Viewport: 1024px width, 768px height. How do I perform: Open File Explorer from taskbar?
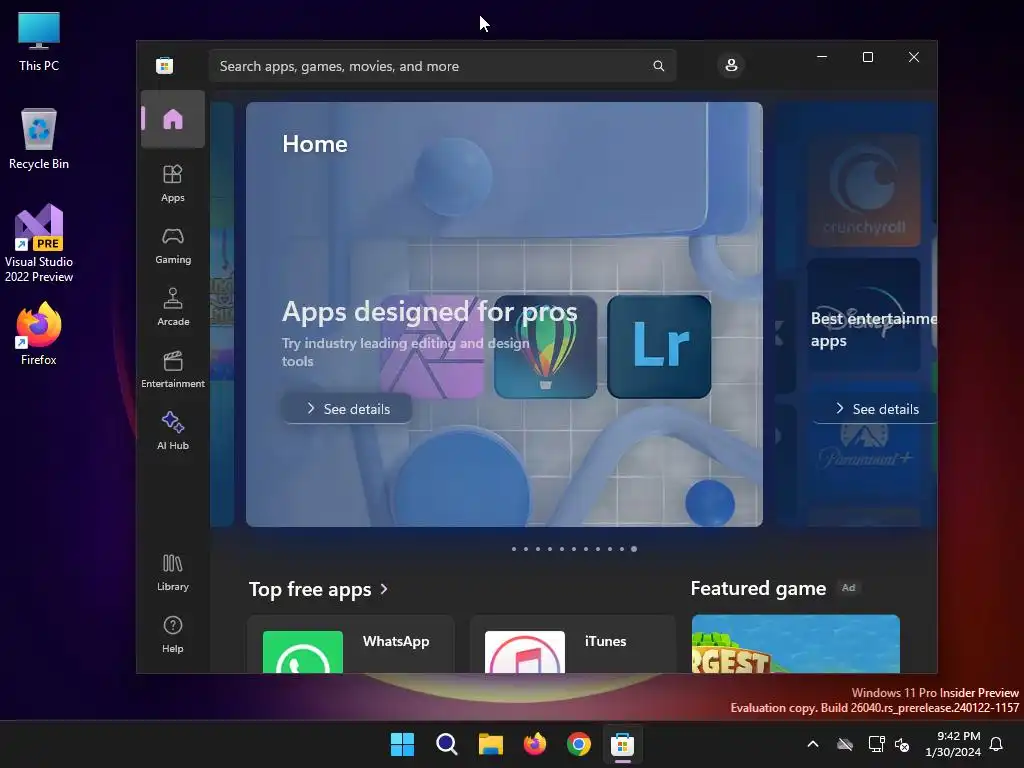pos(490,744)
